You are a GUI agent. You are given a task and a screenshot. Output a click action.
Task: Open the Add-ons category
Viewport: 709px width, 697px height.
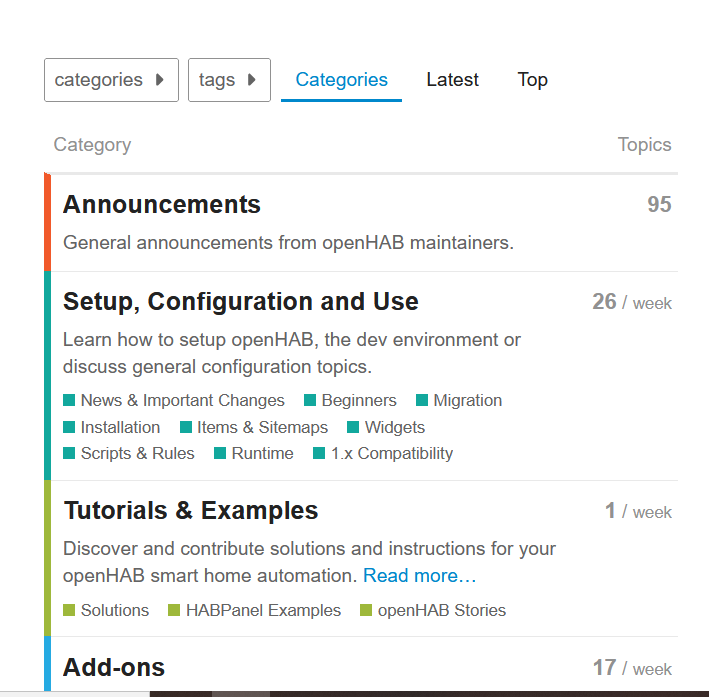114,667
